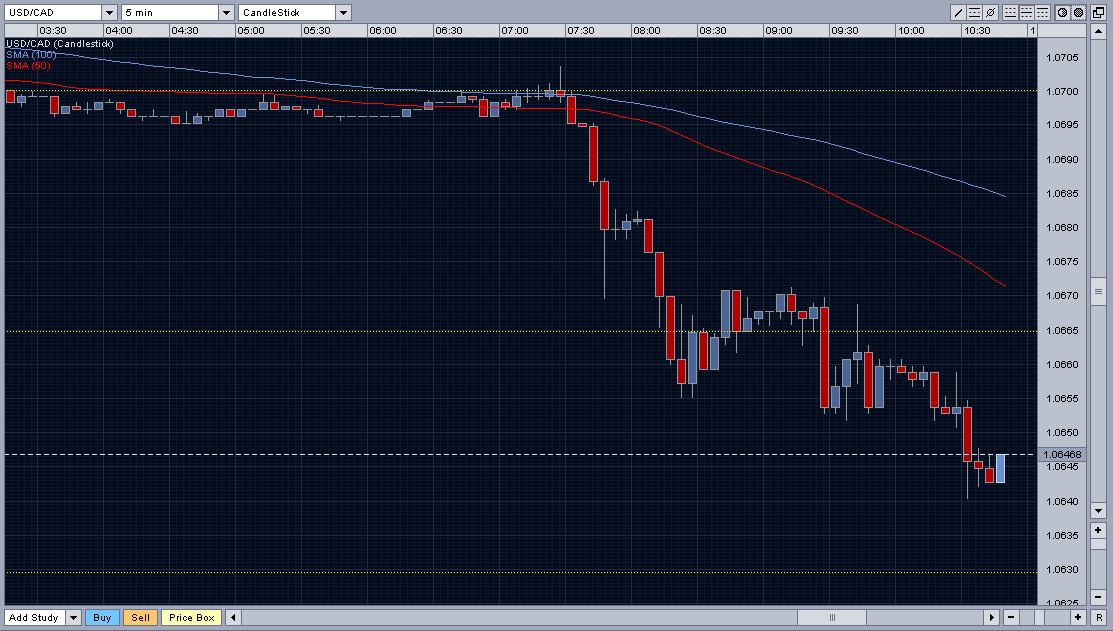Click the horizontal scrollbar right arrow
The width and height of the screenshot is (1113, 631).
pos(992,618)
